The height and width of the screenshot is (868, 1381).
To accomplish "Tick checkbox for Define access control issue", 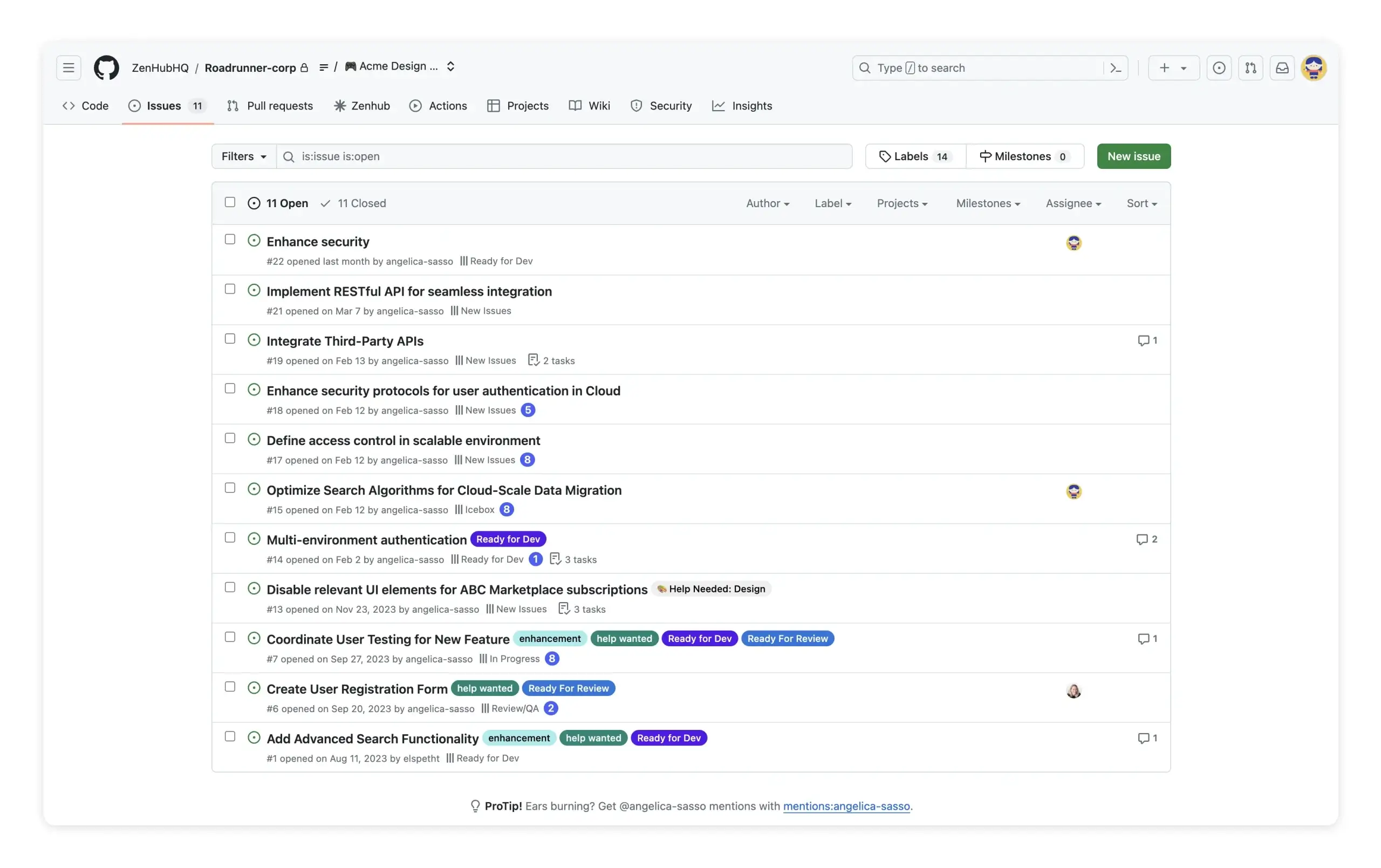I will [x=230, y=438].
